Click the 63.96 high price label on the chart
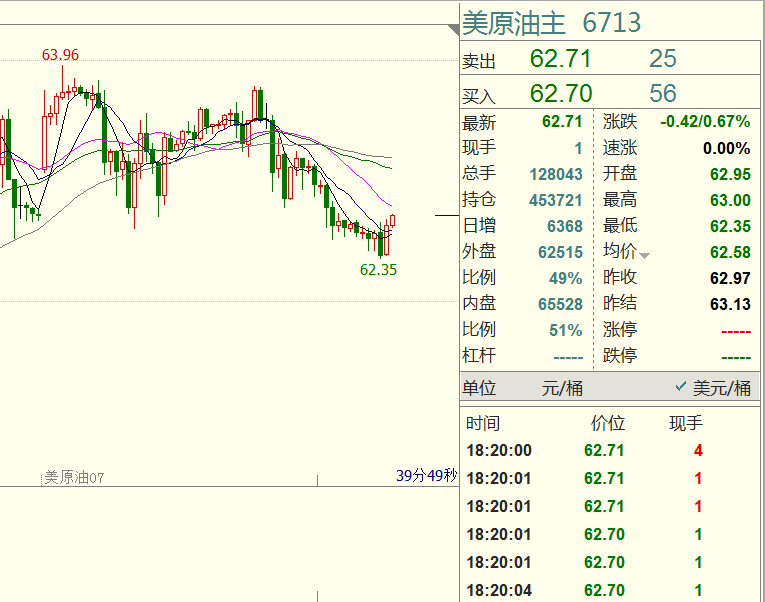The image size is (765, 602). coord(60,55)
